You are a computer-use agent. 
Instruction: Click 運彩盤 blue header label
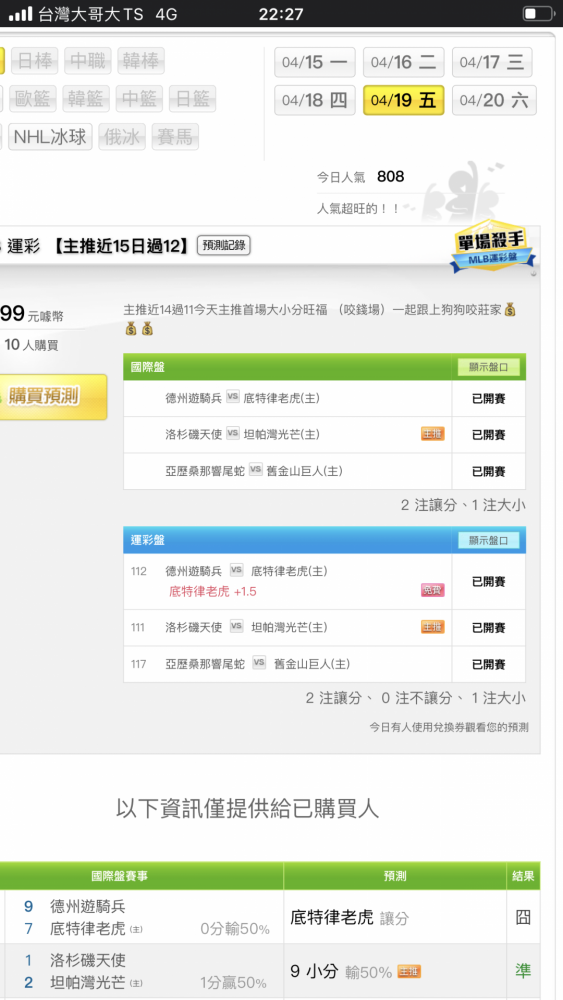click(147, 540)
